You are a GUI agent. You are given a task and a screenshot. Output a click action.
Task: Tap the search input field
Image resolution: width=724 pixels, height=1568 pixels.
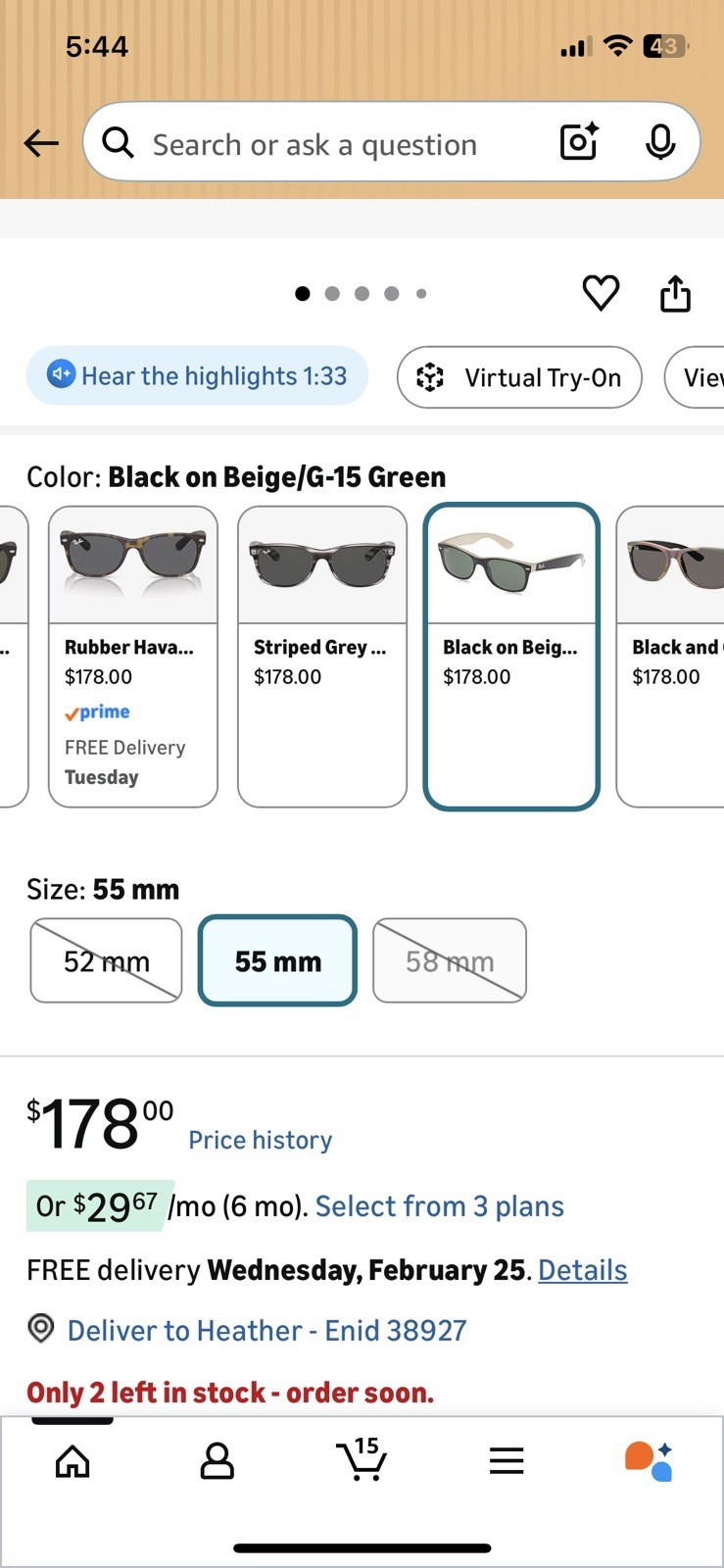[314, 145]
